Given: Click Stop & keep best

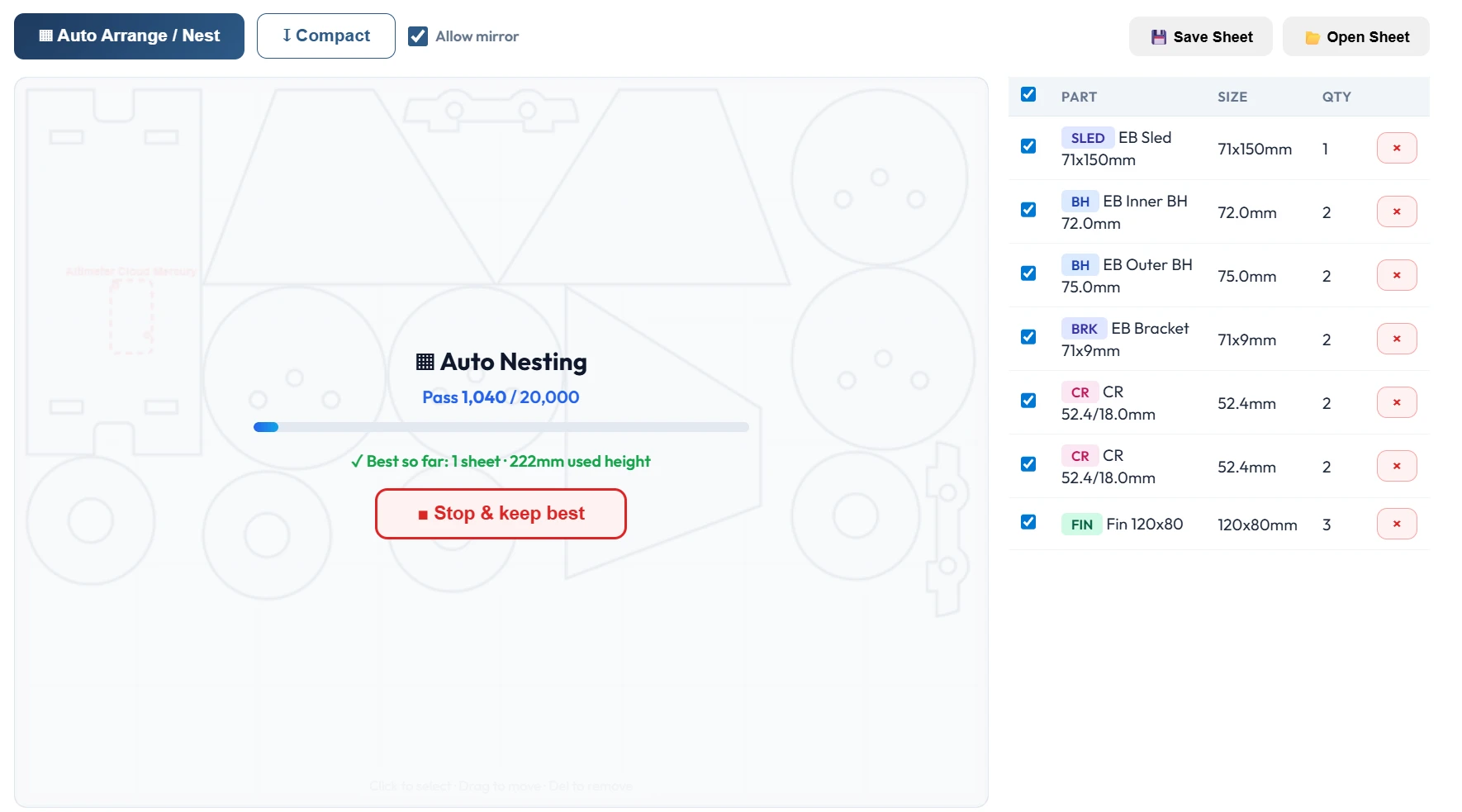Looking at the screenshot, I should click(x=500, y=513).
